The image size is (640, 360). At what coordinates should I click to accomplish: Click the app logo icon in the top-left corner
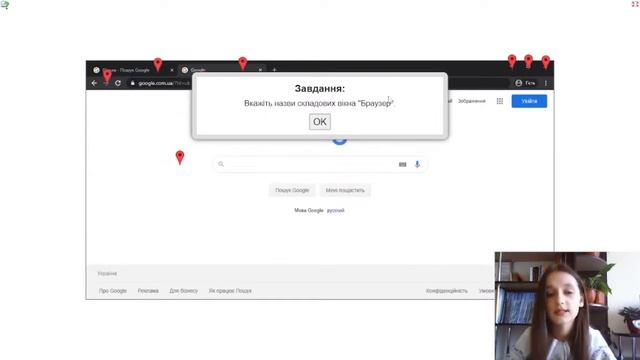4,4
